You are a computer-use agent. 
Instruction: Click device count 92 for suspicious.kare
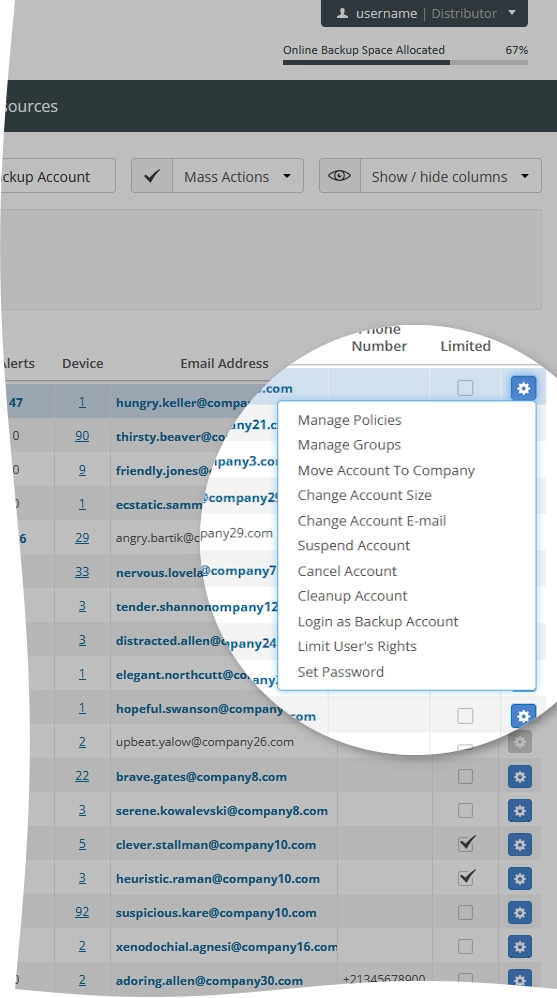[x=82, y=912]
